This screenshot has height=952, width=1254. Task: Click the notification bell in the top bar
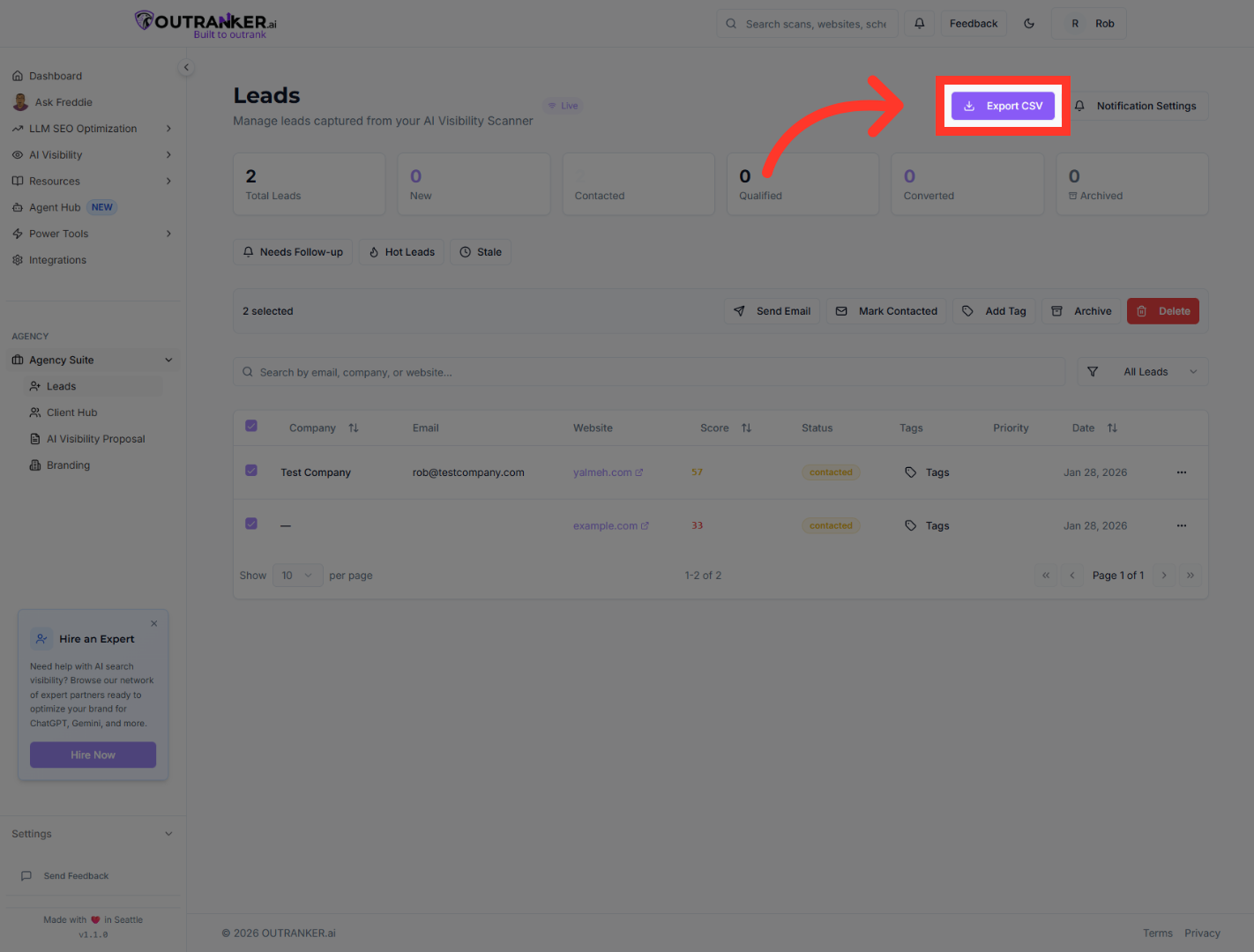(919, 23)
